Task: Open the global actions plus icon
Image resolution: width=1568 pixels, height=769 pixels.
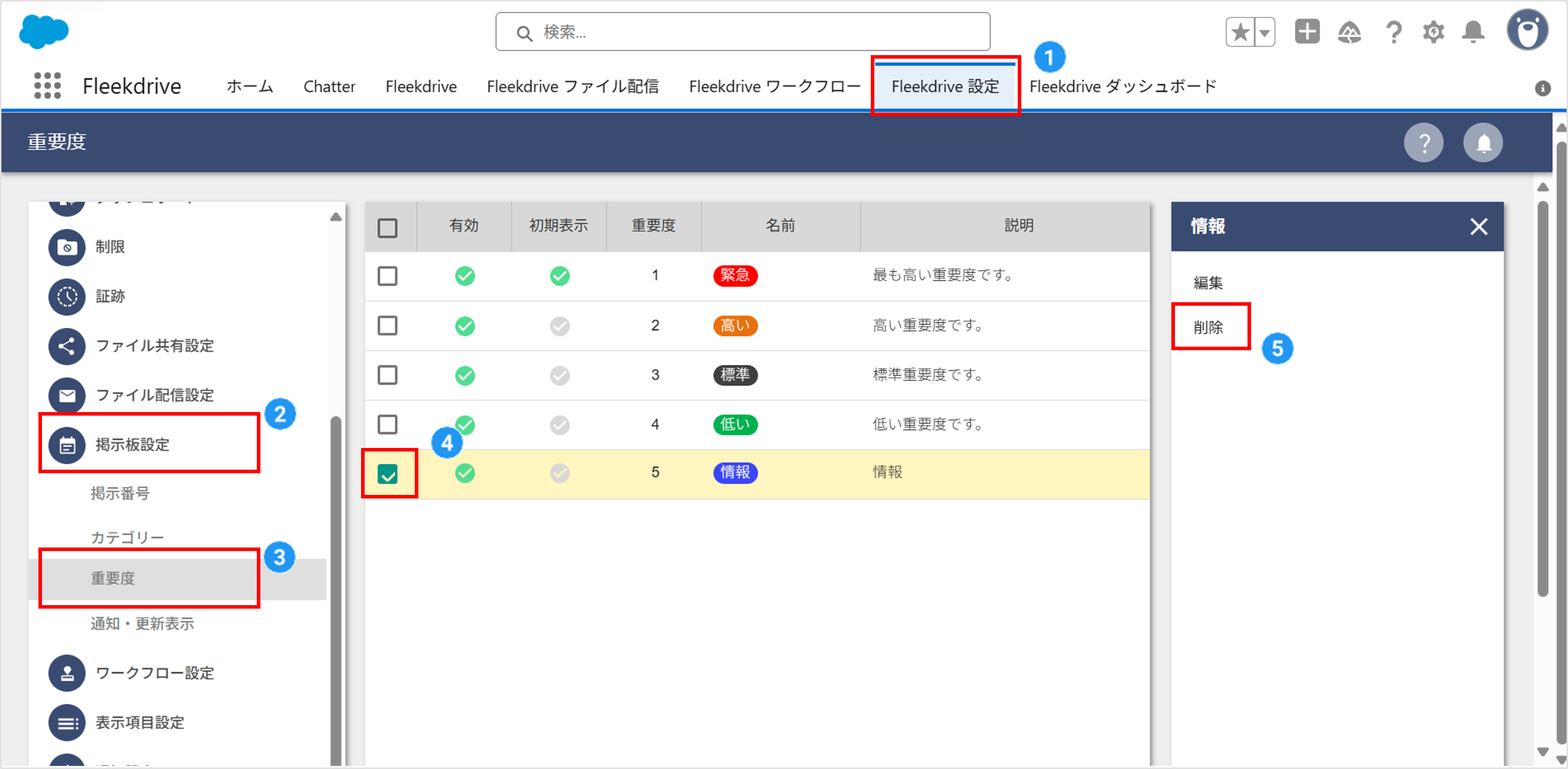Action: (x=1307, y=32)
